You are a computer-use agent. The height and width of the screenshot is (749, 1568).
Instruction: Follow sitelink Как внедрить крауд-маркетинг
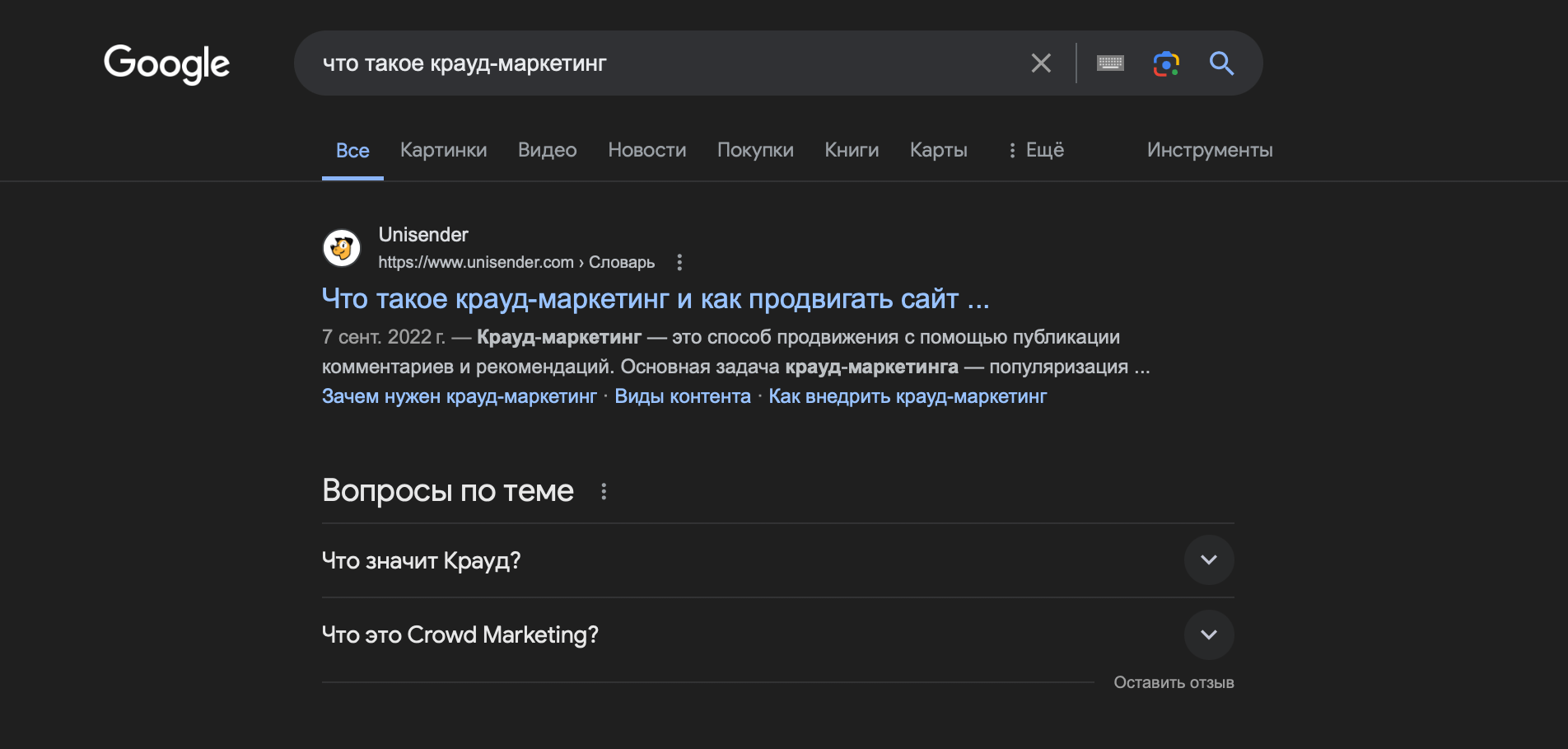tap(908, 396)
